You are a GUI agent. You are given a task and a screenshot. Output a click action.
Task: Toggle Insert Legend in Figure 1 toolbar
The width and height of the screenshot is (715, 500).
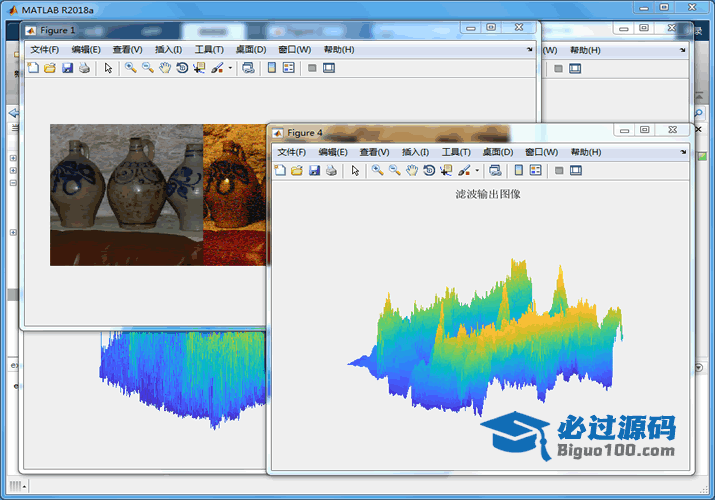pyautogui.click(x=288, y=68)
